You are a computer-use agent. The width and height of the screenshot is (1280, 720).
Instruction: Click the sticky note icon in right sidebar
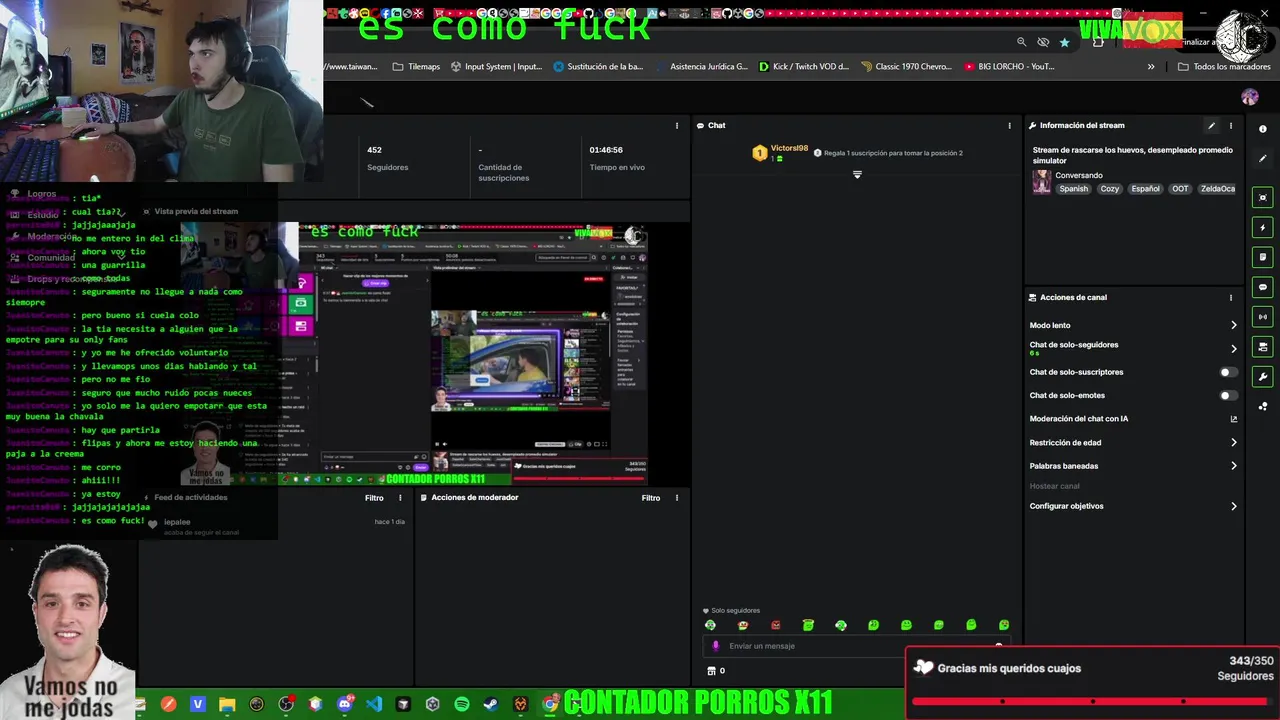pos(1263,258)
